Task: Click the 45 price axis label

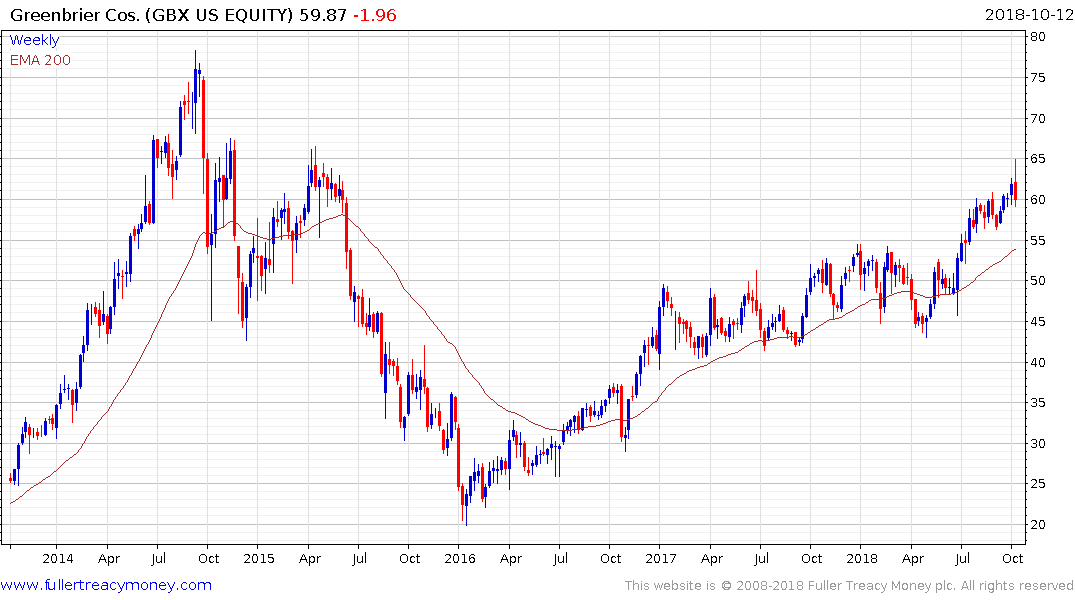Action: (x=1037, y=322)
